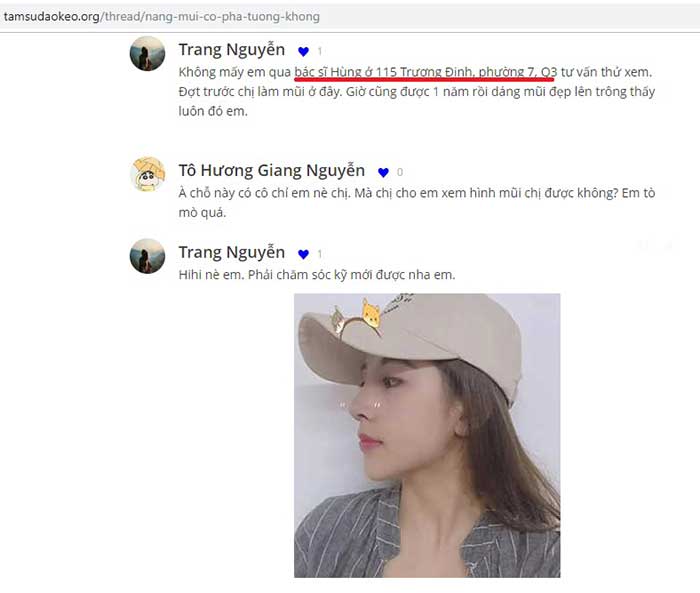Viewport: 700px width, 593px height.
Task: Click the text 'À chỗ này có cô chỉ em nè chị'
Action: (264, 193)
